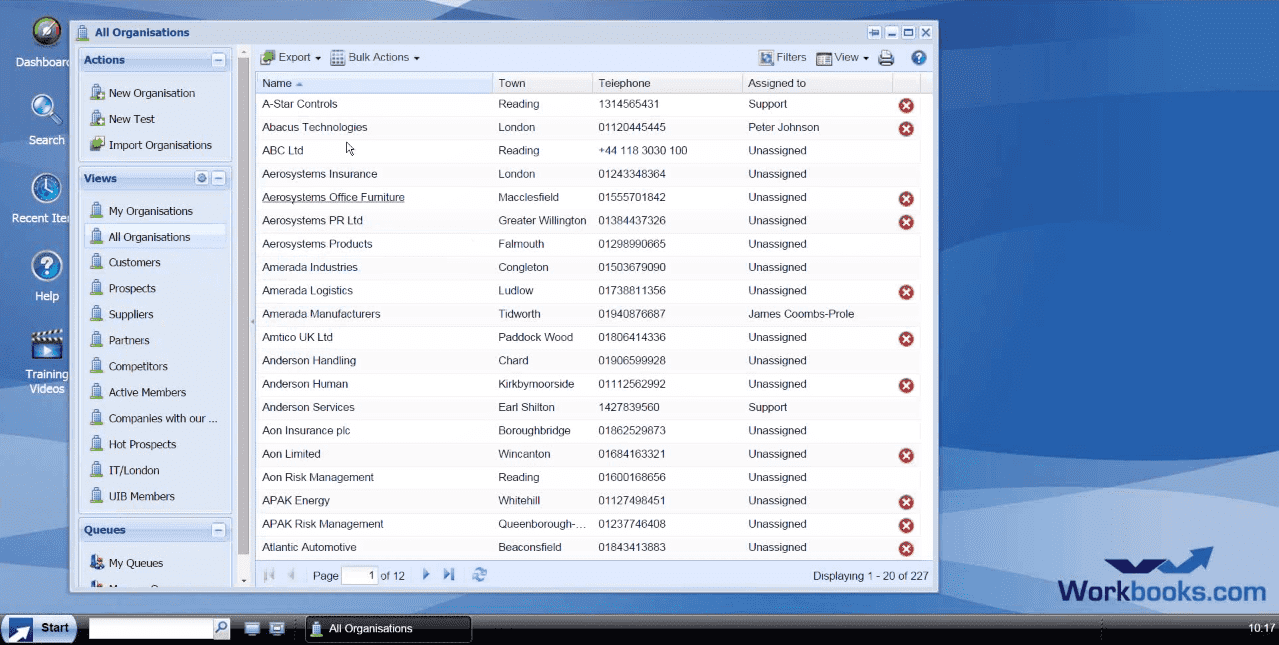Open the Dashboard desktop icon
This screenshot has height=645, width=1279.
click(x=46, y=33)
